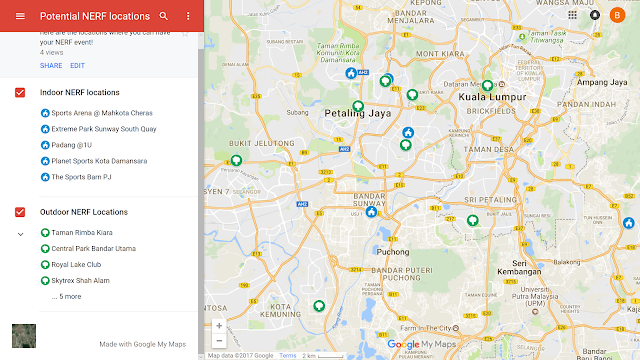This screenshot has height=360, width=640.
Task: Click the 'Potential NERF locations' title
Action: 95,16
